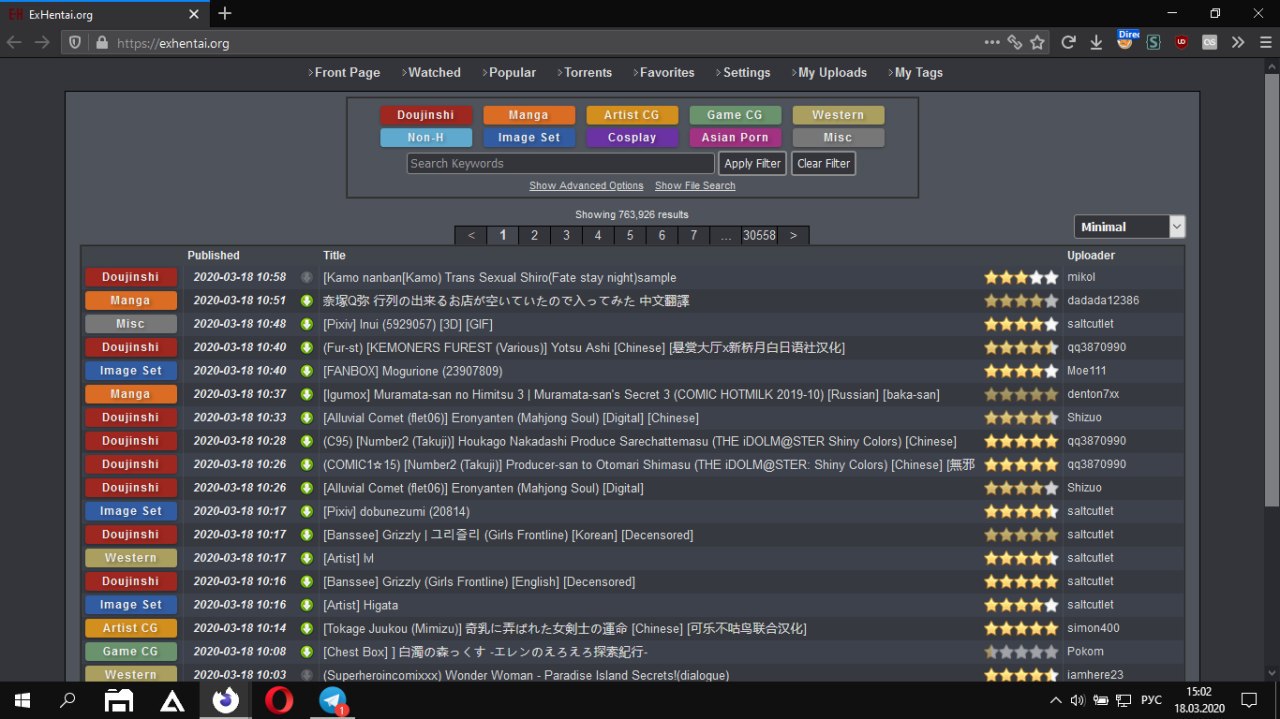The width and height of the screenshot is (1280, 719).
Task: Click the Stylus 'S' extension icon
Action: pos(1153,43)
